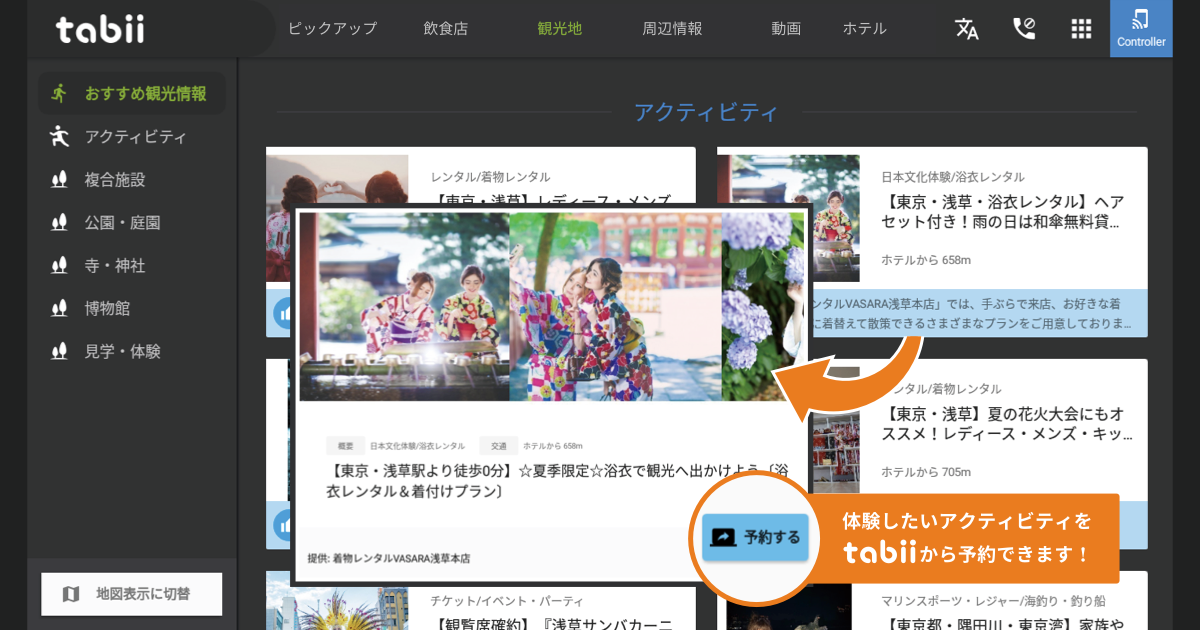The height and width of the screenshot is (630, 1200).
Task: Click the walking icon beside おすすめ観光情報
Action: [x=60, y=94]
